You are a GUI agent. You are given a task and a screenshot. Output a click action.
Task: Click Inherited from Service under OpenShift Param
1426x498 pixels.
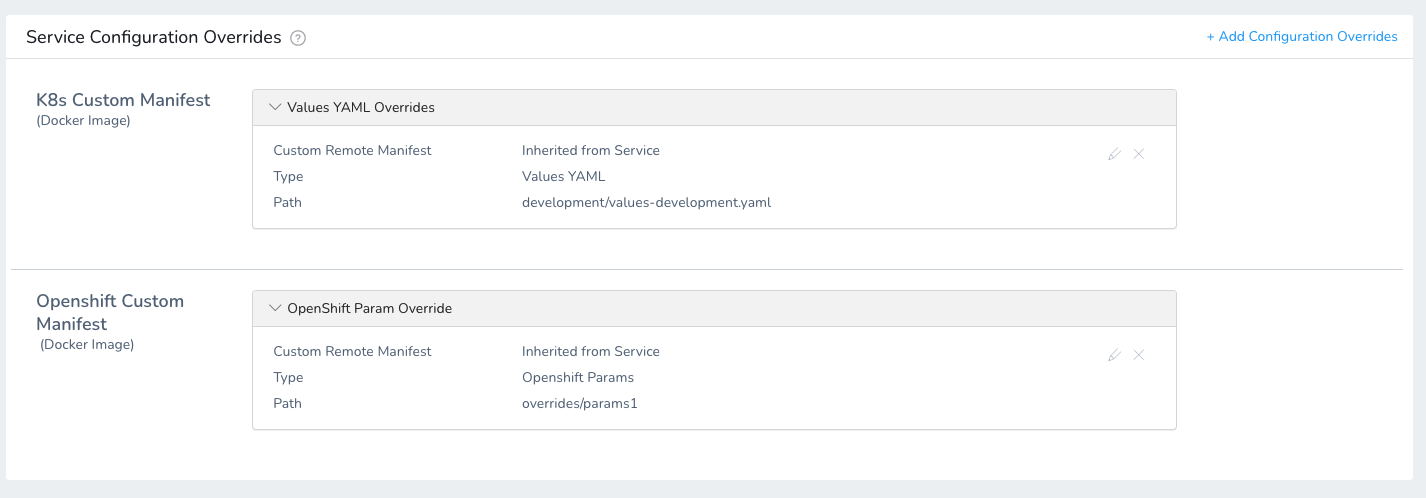(591, 351)
